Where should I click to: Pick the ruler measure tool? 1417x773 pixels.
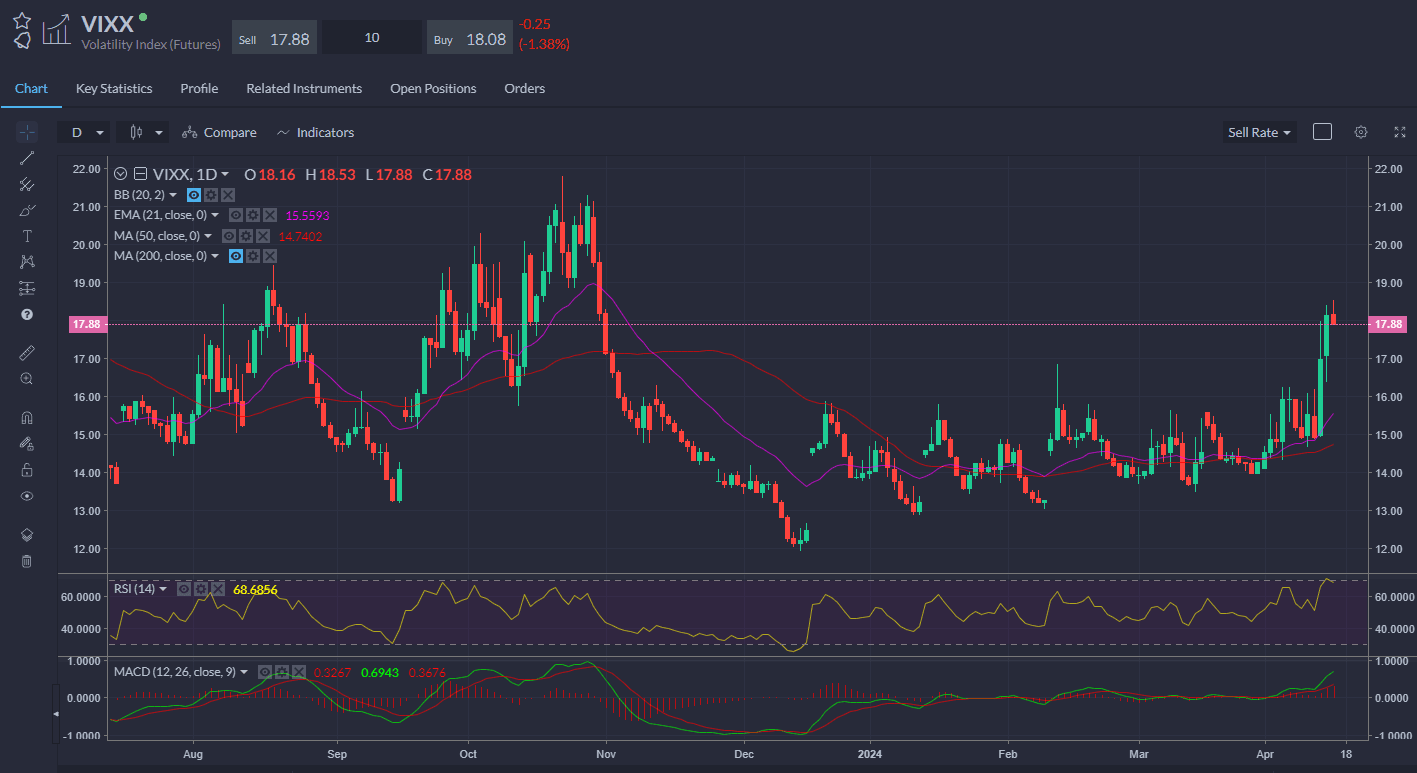27,353
